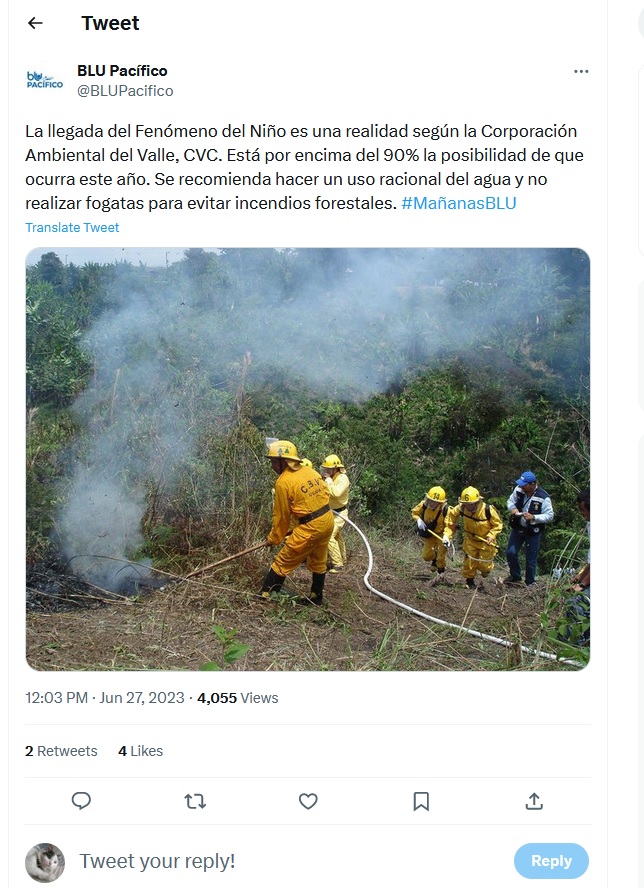Open the three-dot more options menu
Image resolution: width=644 pixels, height=888 pixels.
(x=581, y=71)
